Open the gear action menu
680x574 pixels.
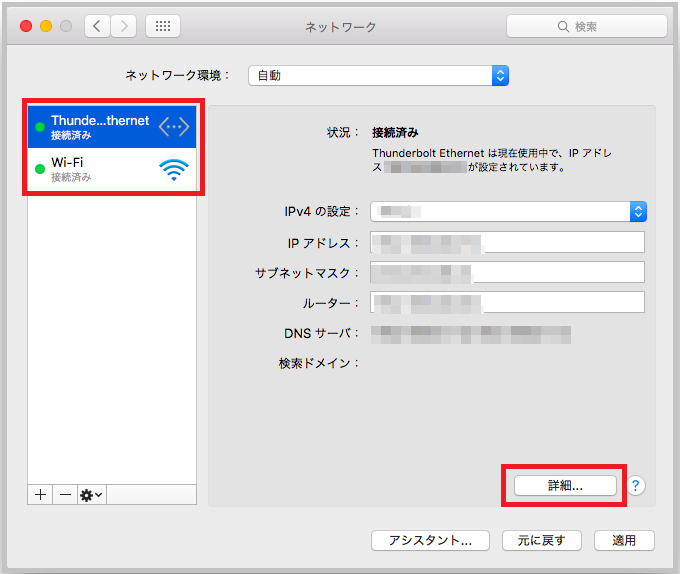click(92, 495)
